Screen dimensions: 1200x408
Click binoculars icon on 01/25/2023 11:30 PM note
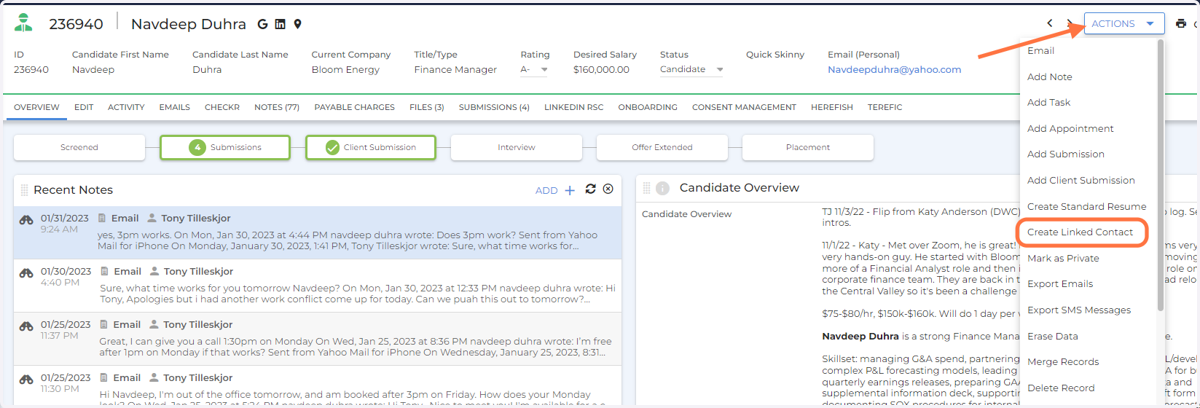tap(27, 379)
